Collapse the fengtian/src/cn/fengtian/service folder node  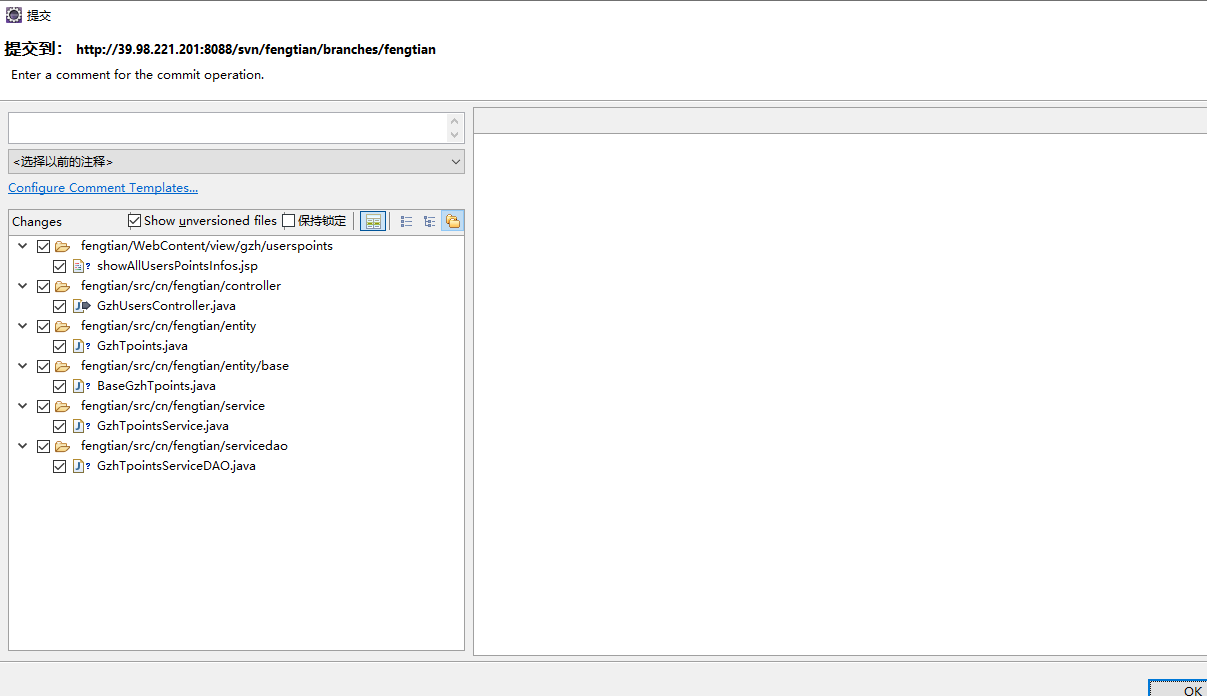click(23, 406)
